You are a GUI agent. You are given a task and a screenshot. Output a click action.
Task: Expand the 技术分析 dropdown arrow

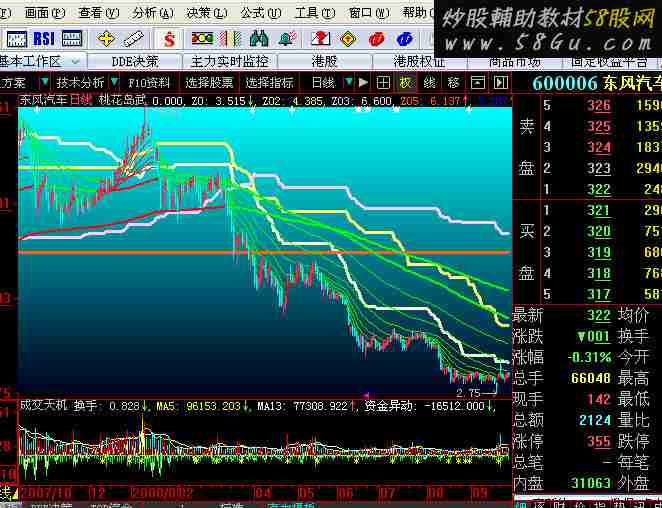(114, 82)
